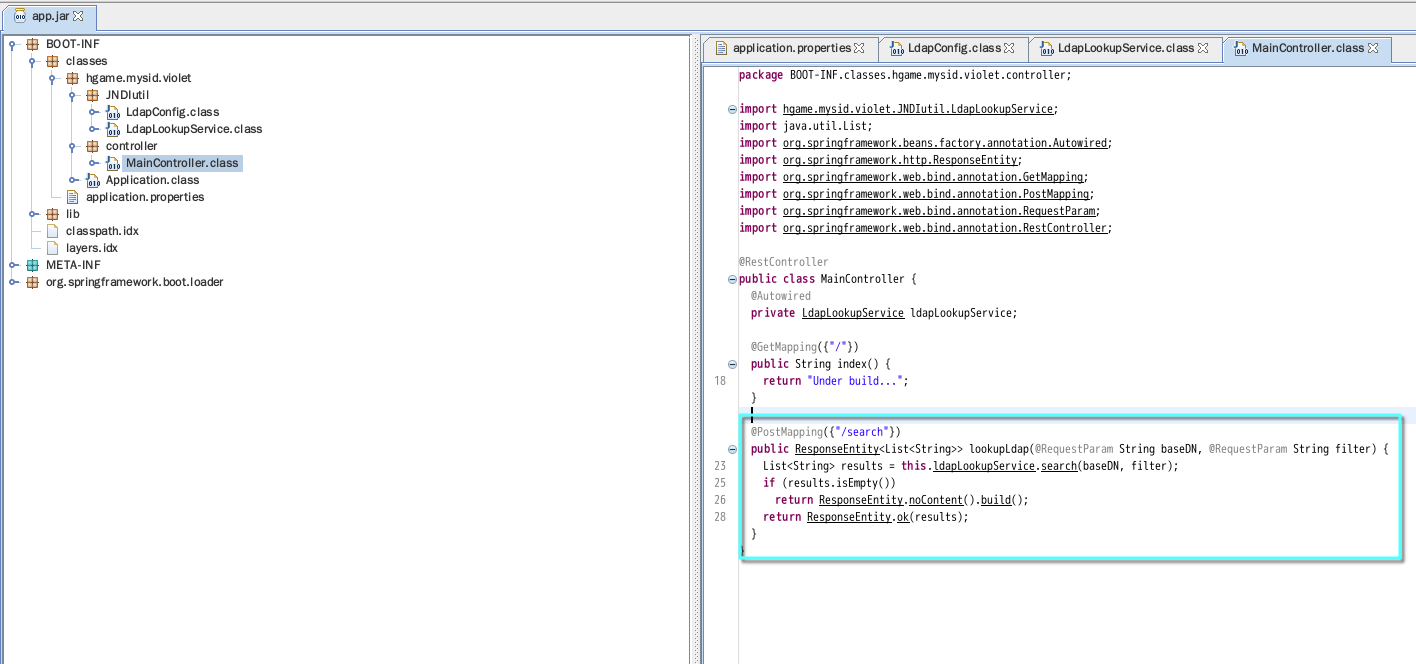Fold the index() method
This screenshot has height=664, width=1416.
(732, 364)
